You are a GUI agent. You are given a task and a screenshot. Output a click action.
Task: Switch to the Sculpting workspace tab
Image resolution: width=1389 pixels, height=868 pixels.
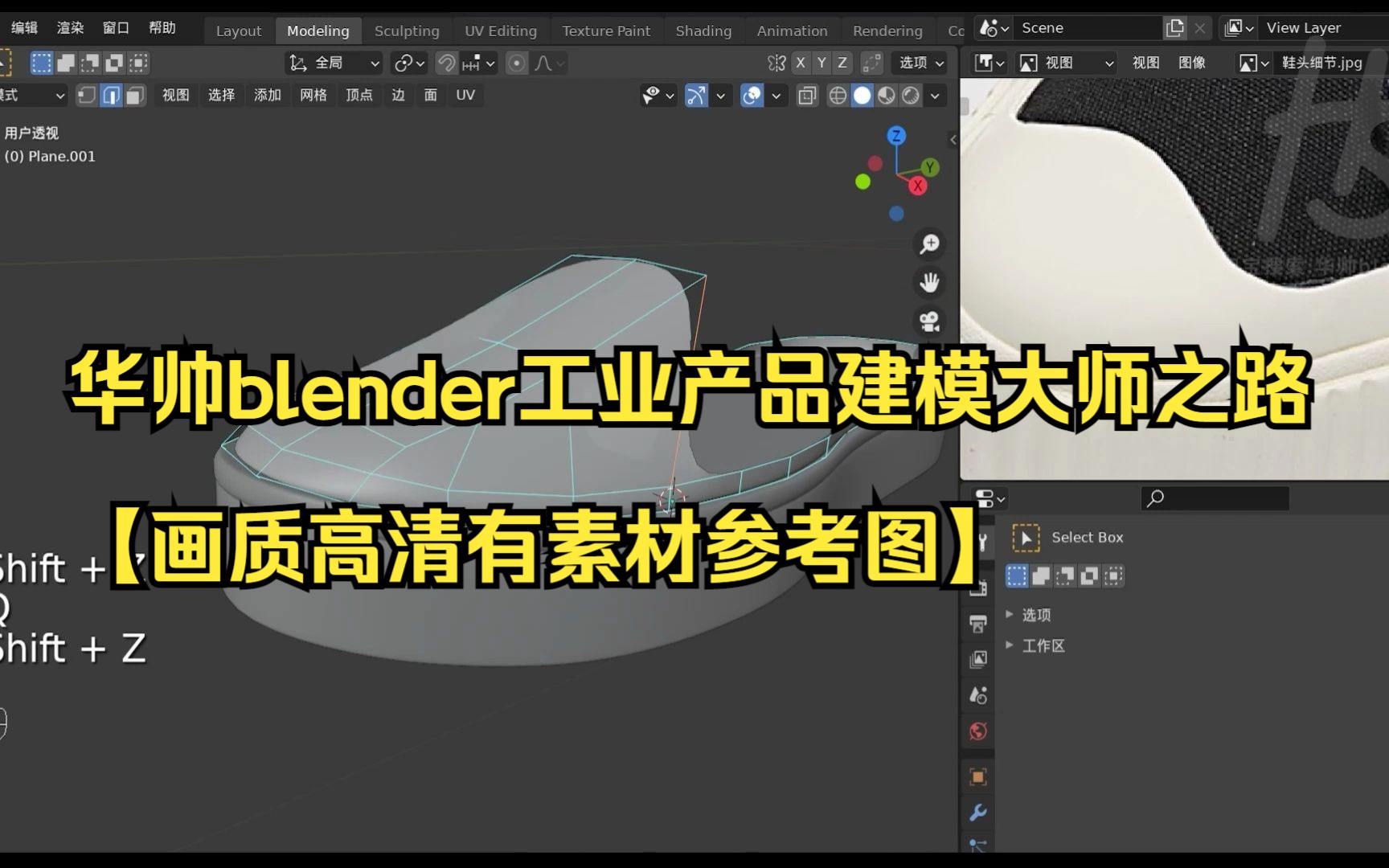pos(407,31)
